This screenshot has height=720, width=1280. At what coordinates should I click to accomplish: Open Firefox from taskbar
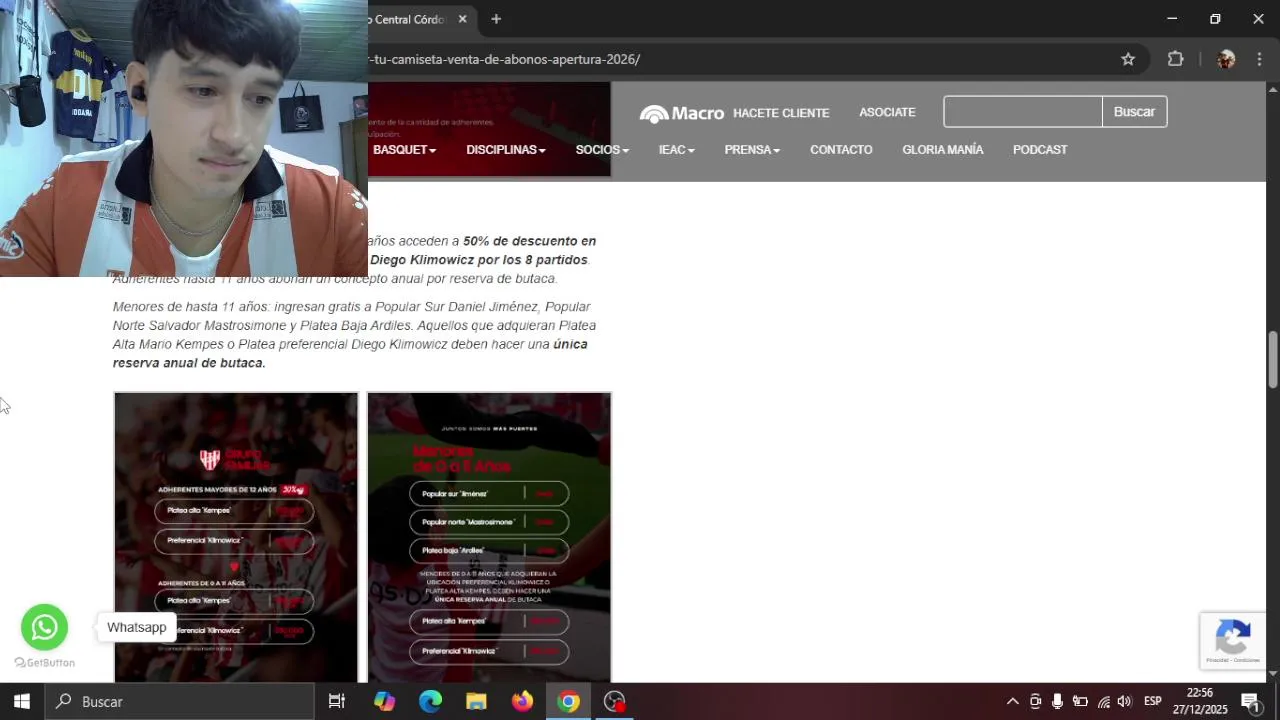point(523,702)
